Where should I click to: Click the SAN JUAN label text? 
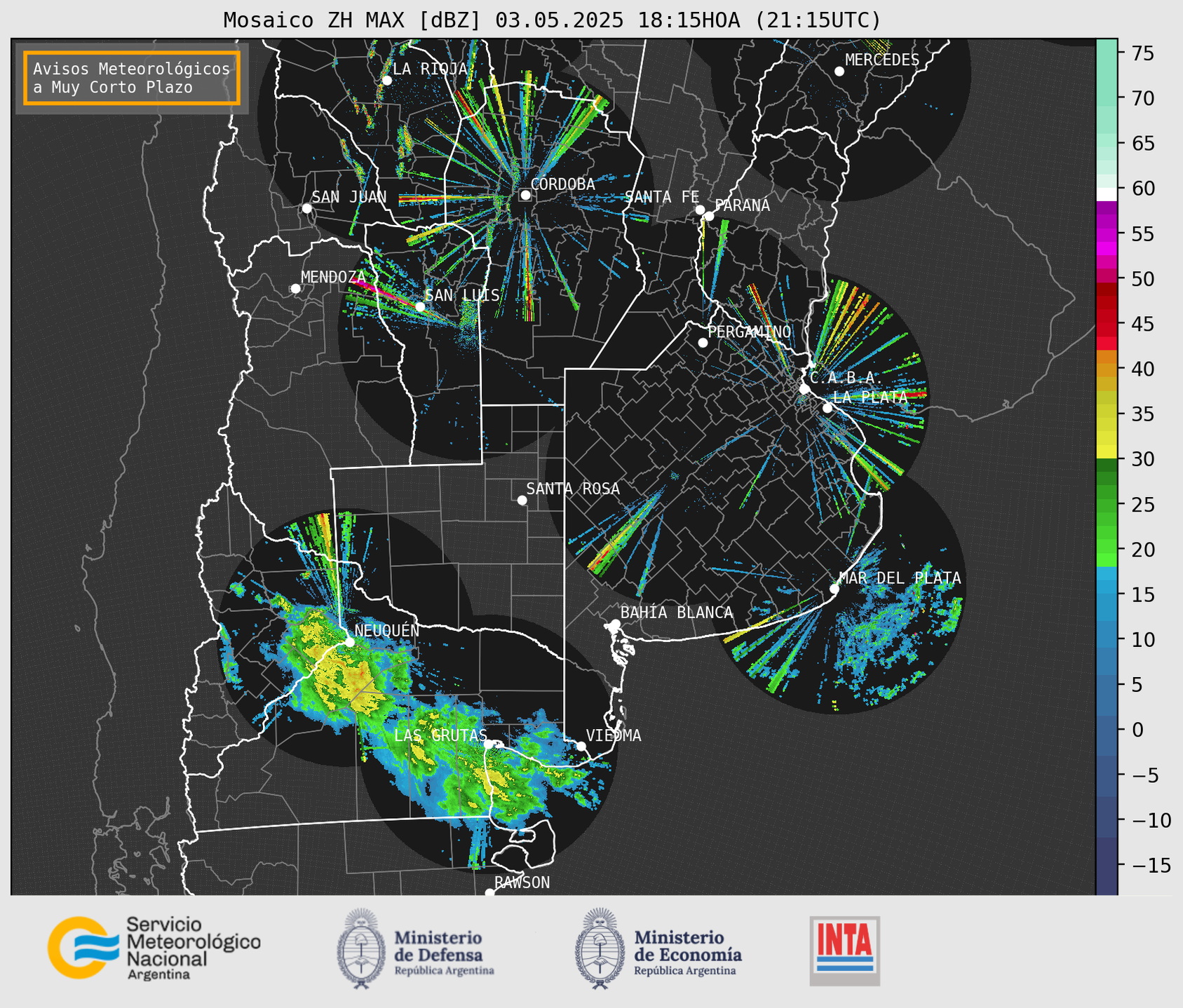(x=349, y=197)
